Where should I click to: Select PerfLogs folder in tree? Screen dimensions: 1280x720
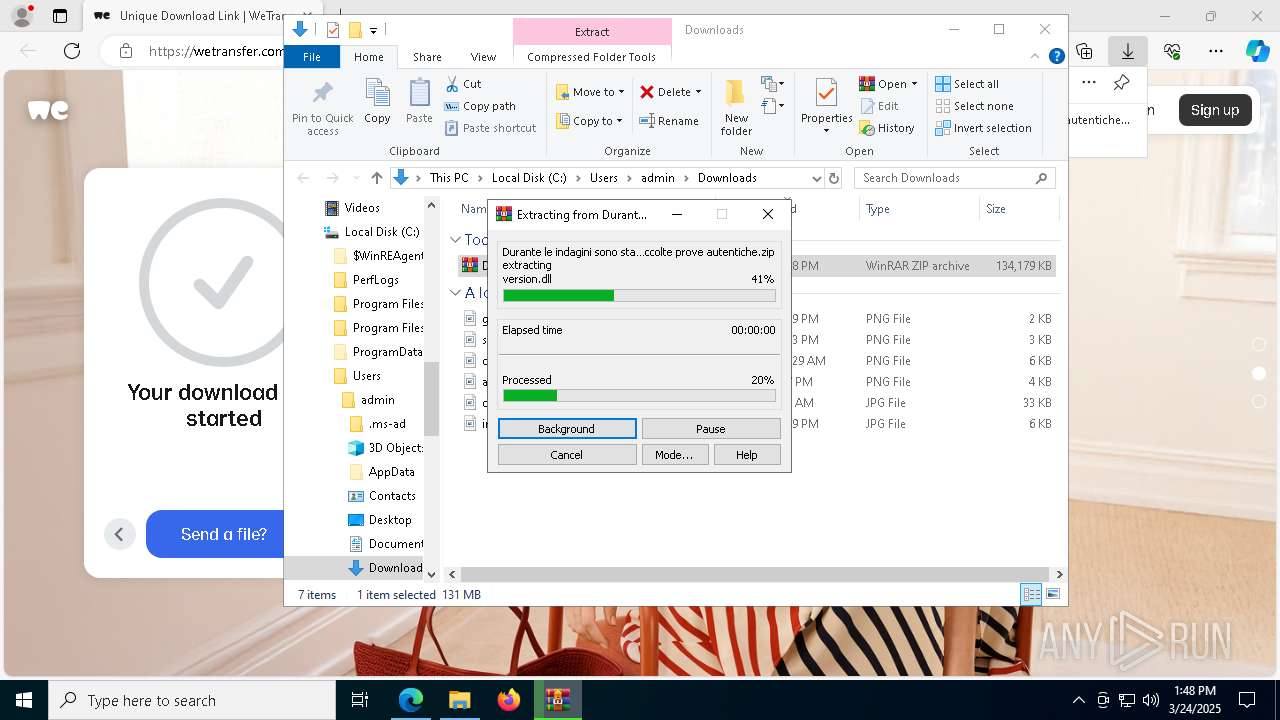click(x=366, y=280)
